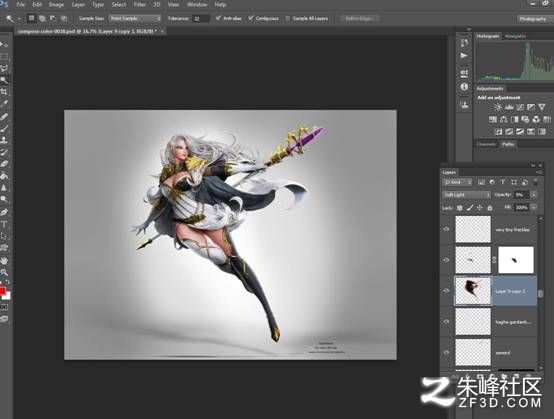
Task: Click the Lock position icon
Action: [x=479, y=208]
